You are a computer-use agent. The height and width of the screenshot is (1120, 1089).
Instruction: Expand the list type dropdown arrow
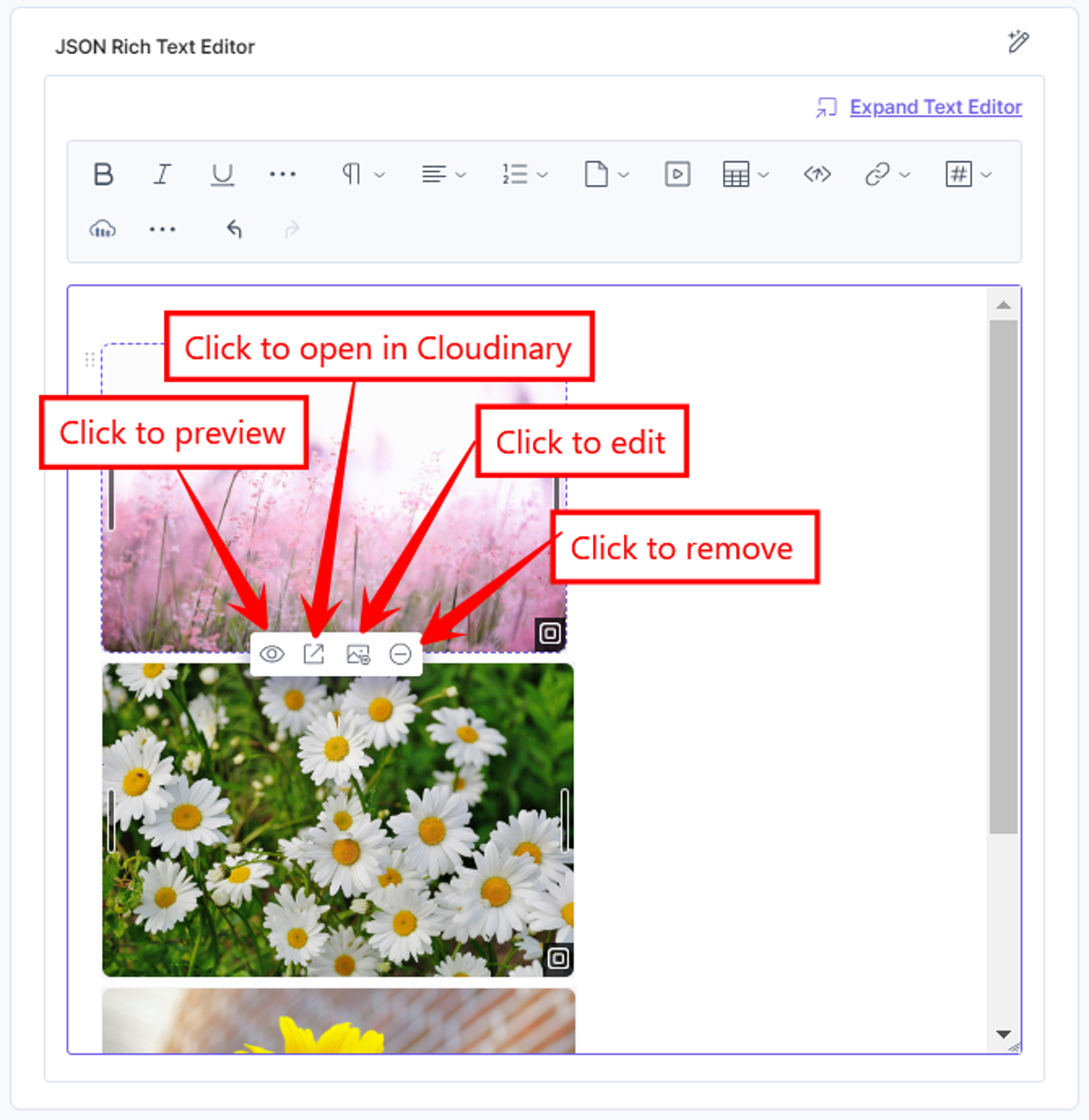pos(542,174)
